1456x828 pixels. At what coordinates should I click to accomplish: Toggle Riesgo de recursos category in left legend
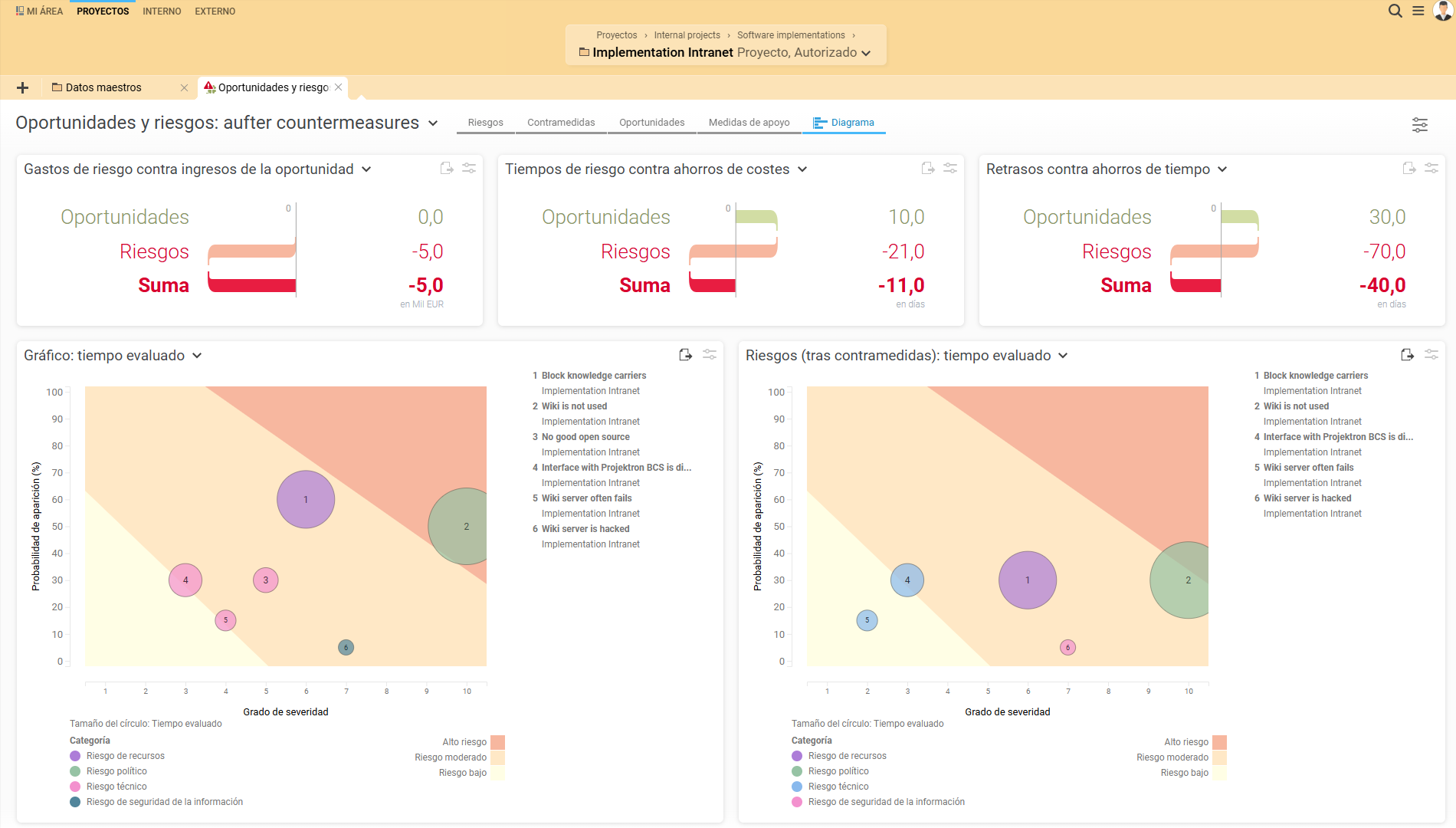125,756
